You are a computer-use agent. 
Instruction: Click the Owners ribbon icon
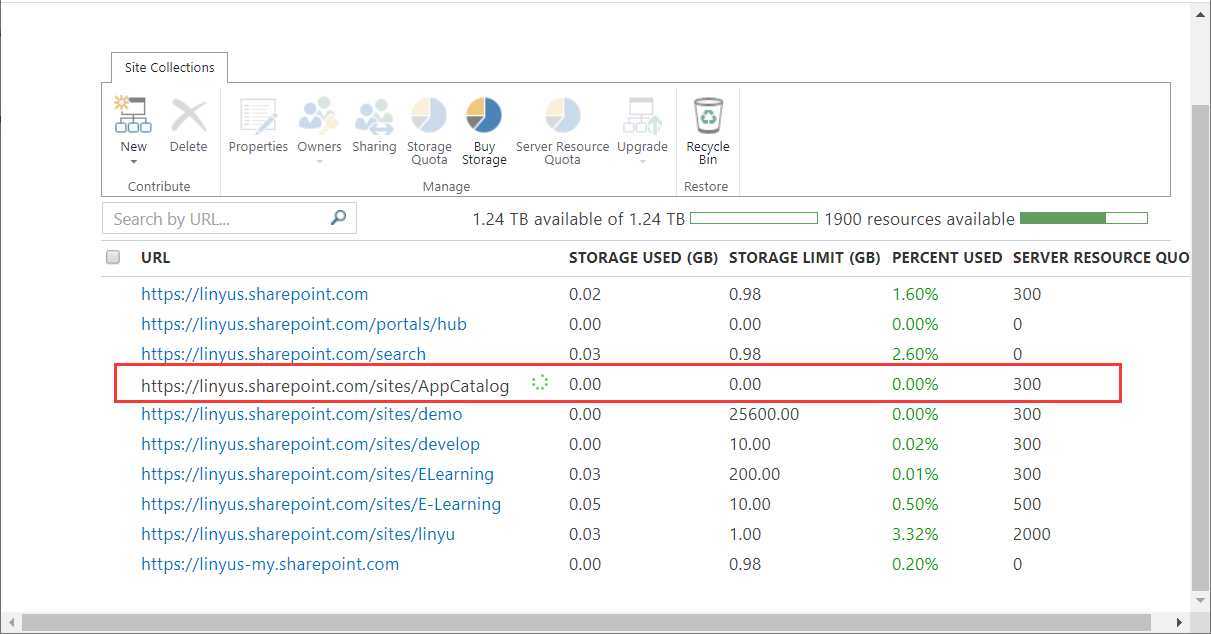tap(319, 115)
